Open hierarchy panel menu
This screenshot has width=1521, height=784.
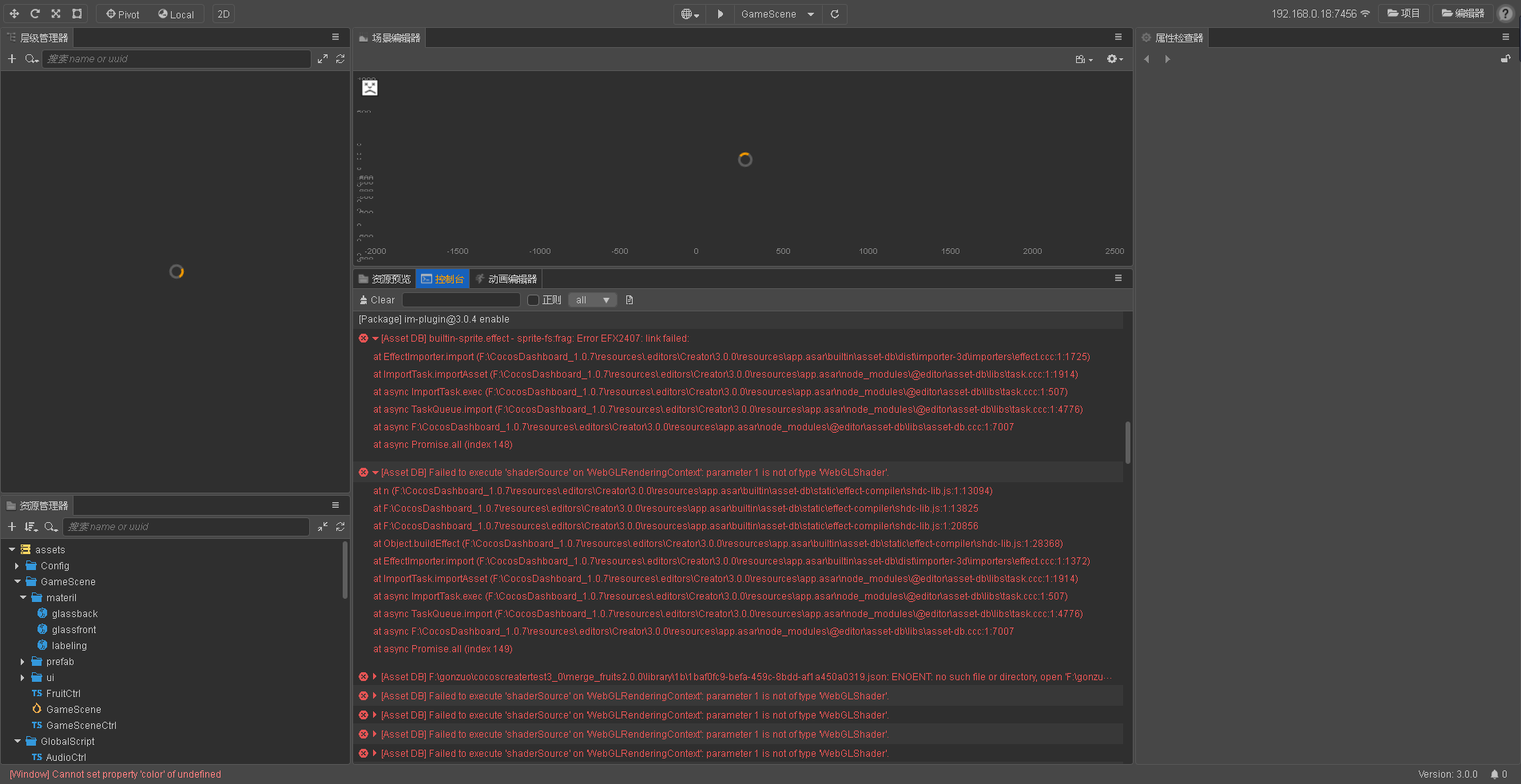pyautogui.click(x=336, y=37)
